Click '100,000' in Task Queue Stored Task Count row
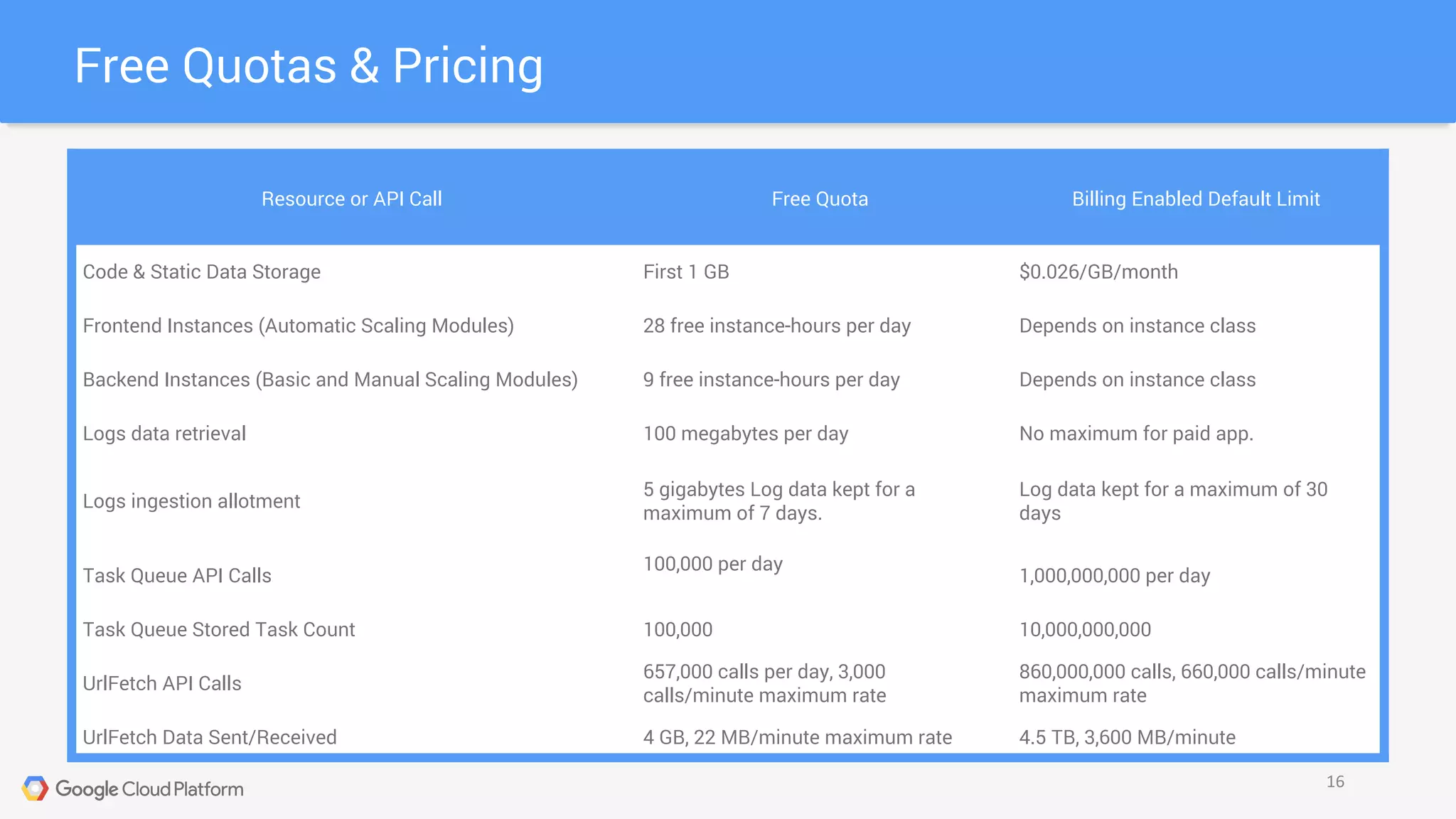This screenshot has width=1456, height=819. point(678,630)
